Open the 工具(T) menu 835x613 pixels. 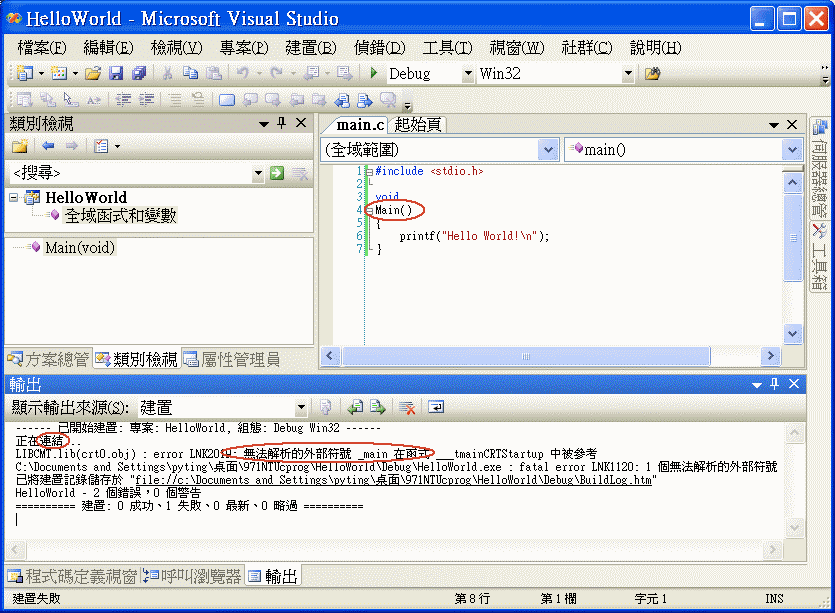pos(447,47)
